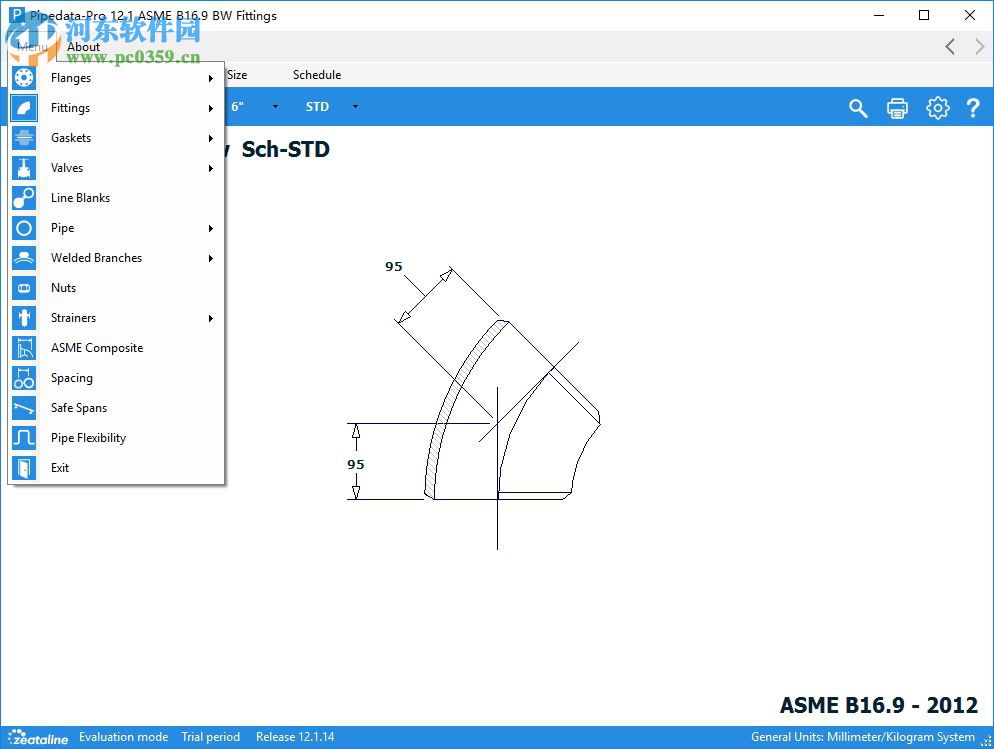
Task: Open help question mark icon
Action: (973, 108)
